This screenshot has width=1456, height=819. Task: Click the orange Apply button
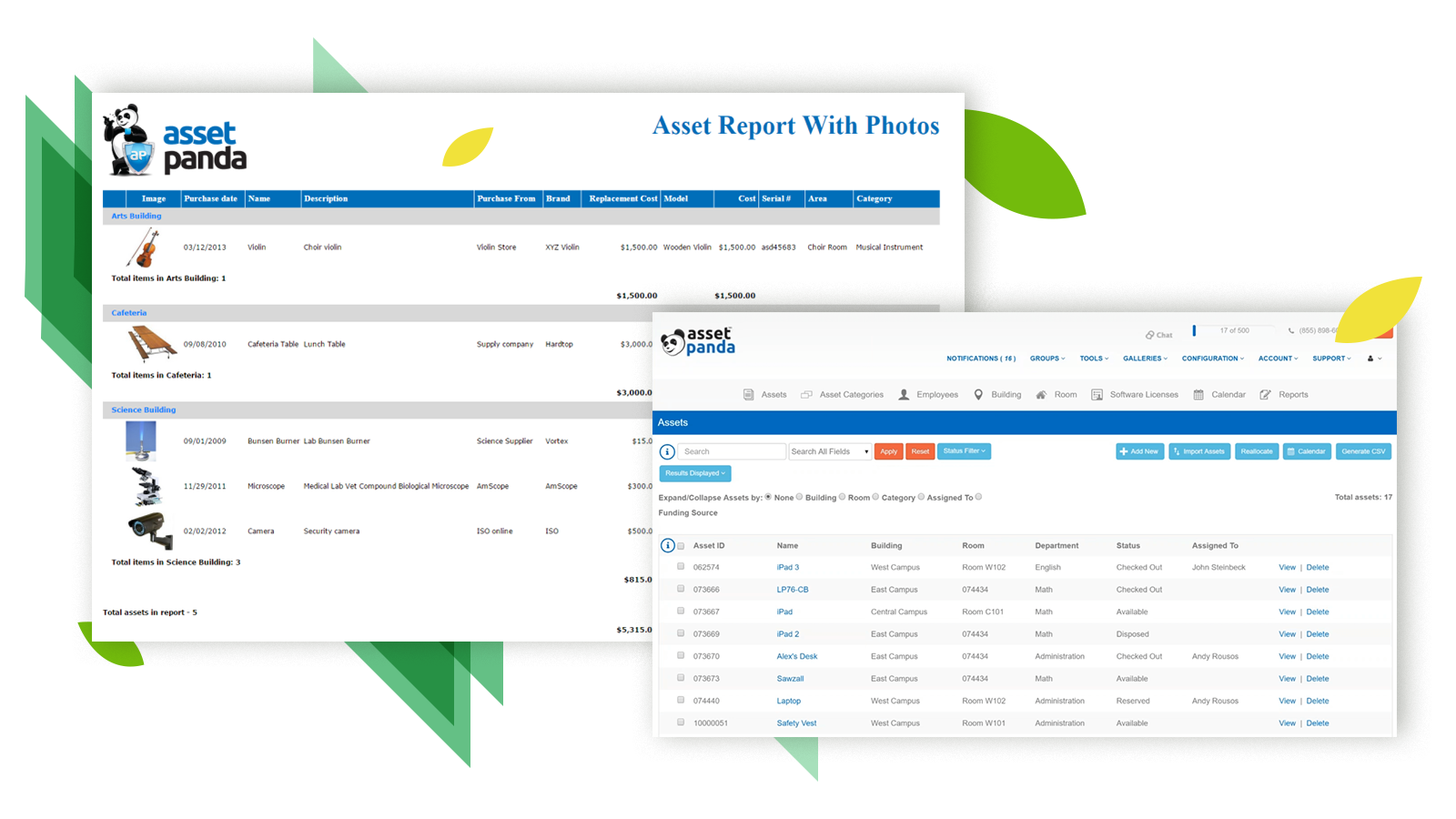[889, 451]
